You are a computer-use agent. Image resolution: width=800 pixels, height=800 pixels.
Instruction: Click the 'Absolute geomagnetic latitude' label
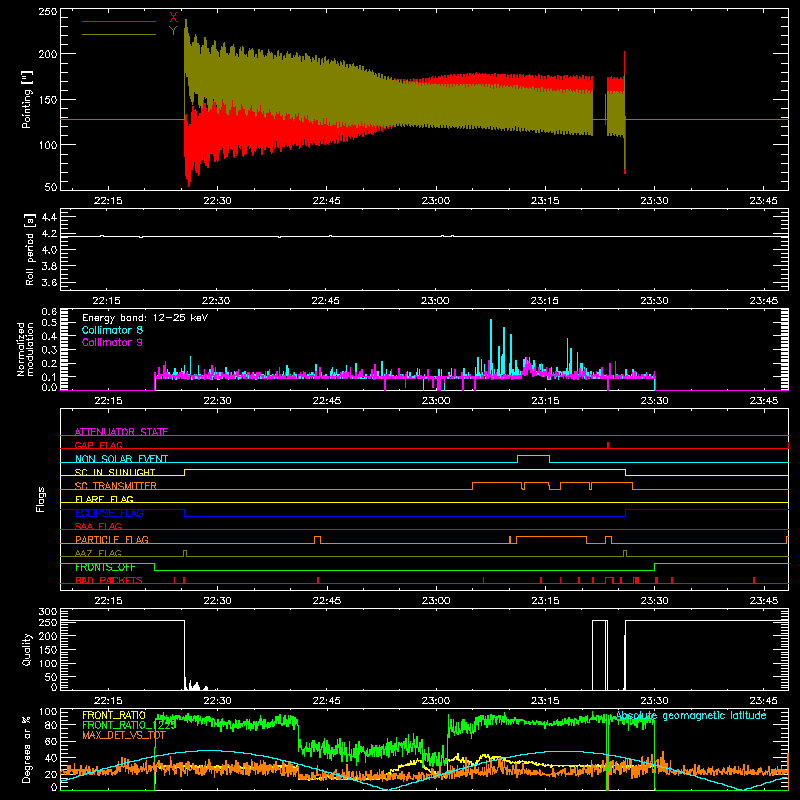click(691, 716)
